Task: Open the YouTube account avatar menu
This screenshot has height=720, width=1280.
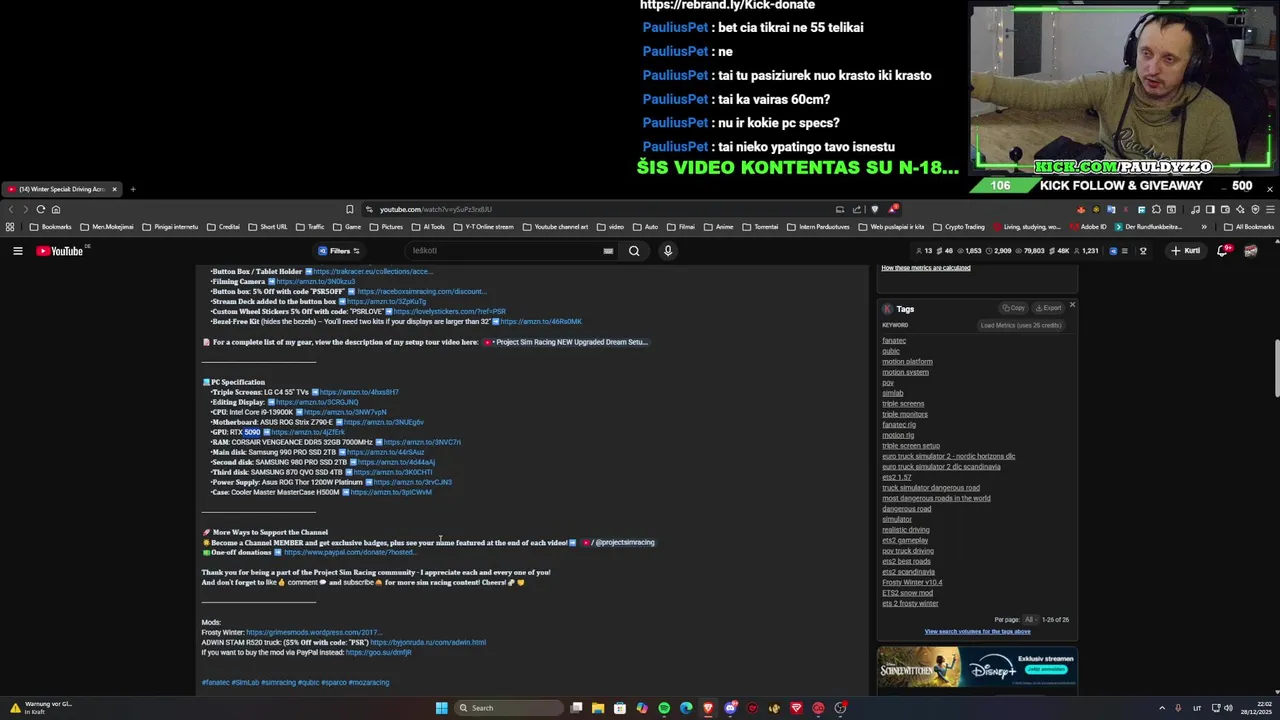Action: [1250, 251]
